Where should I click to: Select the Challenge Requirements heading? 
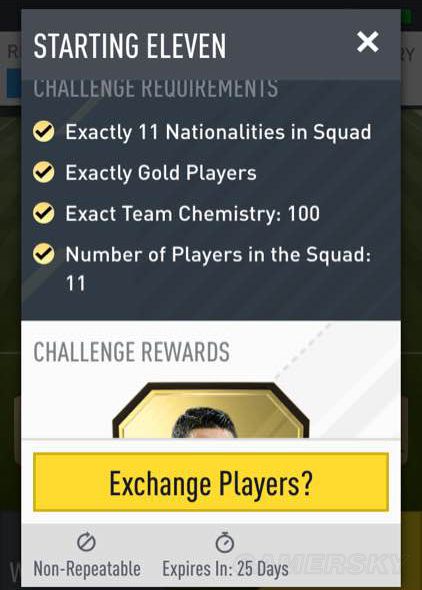pyautogui.click(x=156, y=89)
